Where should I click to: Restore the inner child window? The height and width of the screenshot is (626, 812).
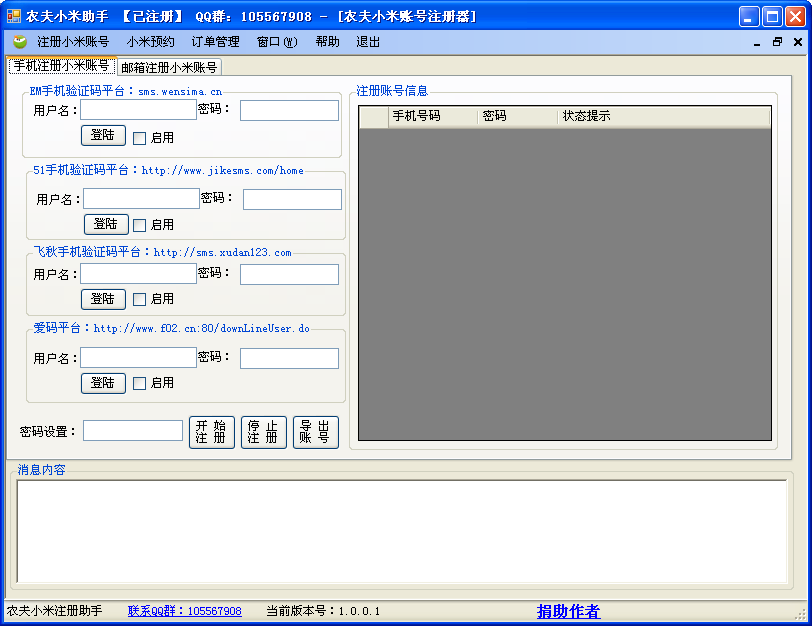(x=777, y=42)
